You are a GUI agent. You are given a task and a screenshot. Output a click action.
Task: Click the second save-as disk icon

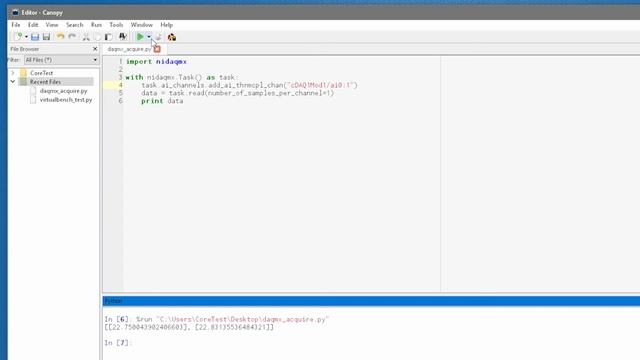[47, 37]
